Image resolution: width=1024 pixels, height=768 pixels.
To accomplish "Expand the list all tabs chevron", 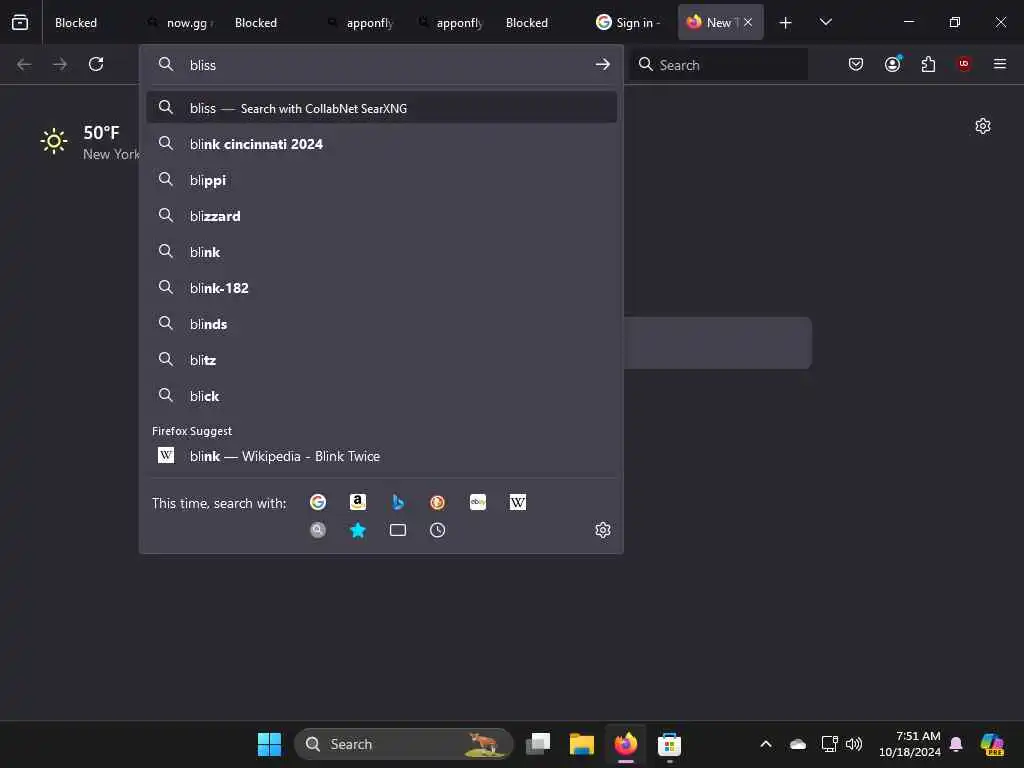I will [x=826, y=22].
